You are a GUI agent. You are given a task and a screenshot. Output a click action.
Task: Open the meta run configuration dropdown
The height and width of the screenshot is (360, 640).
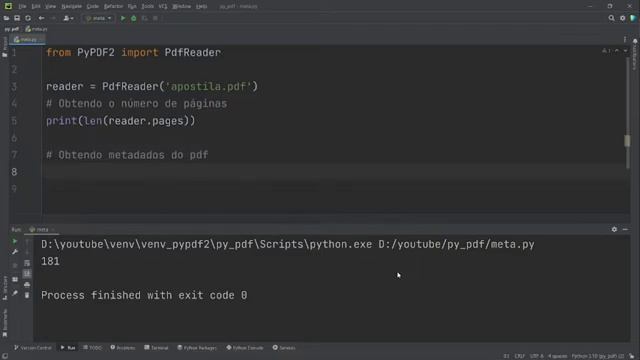[98, 18]
